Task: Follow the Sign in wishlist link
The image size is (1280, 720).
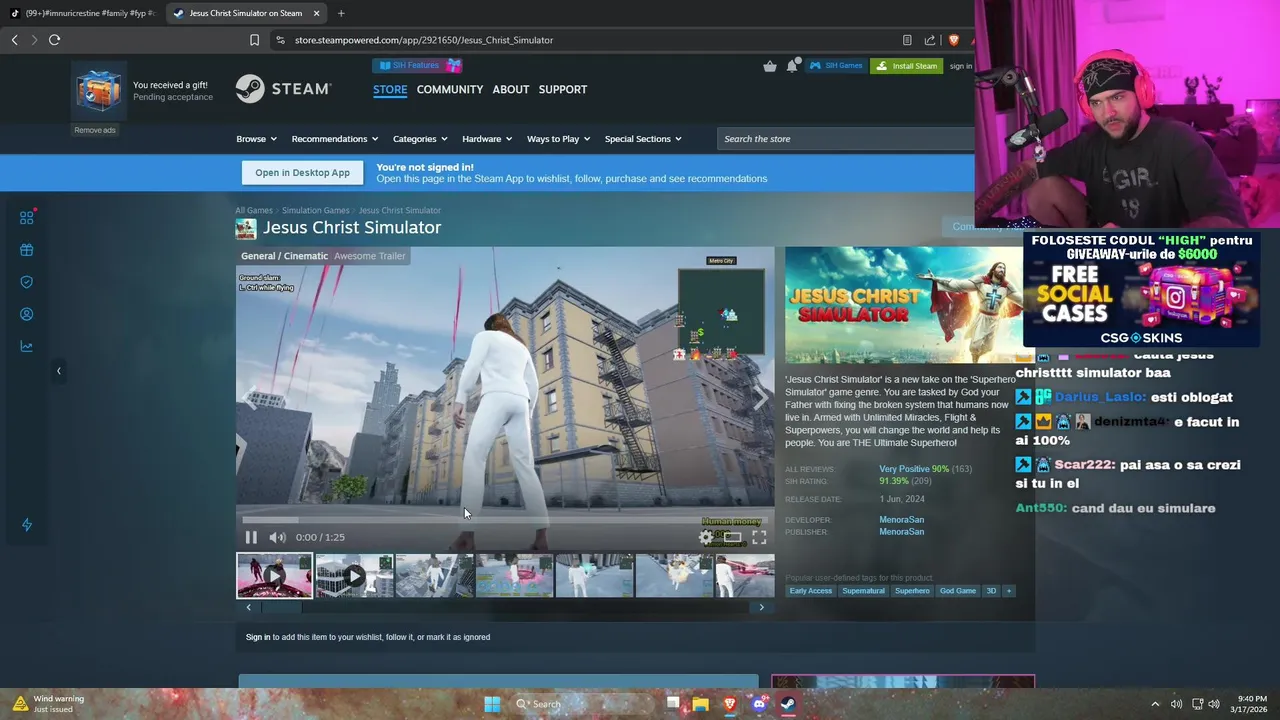Action: (258, 637)
